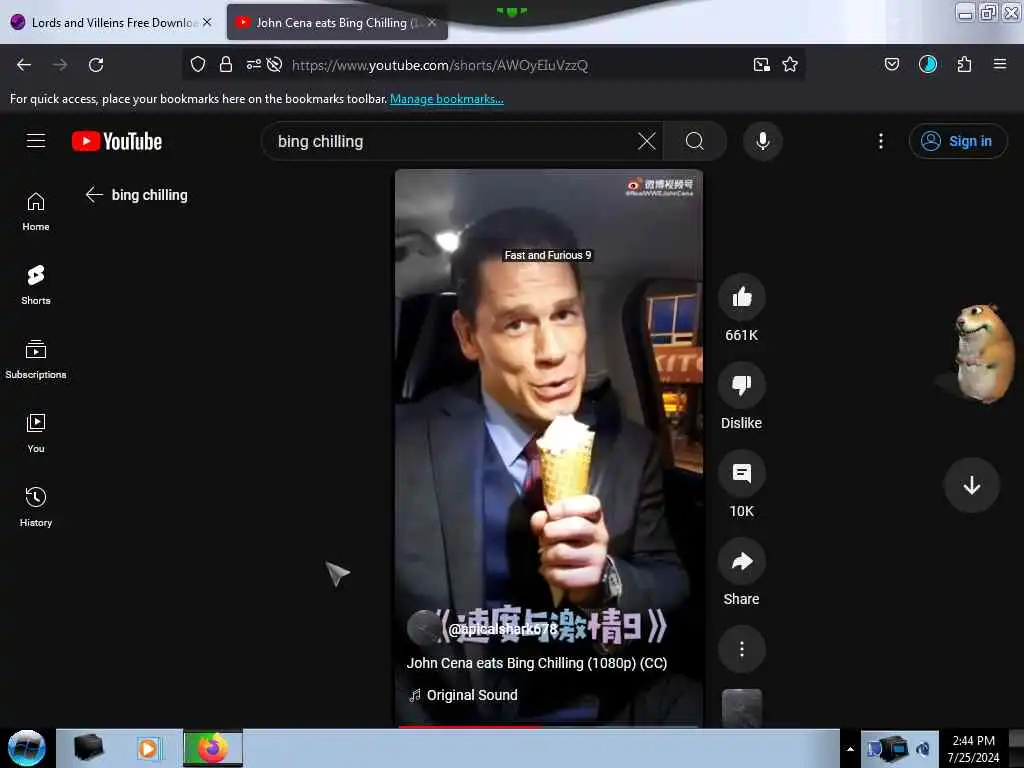1024x768 pixels.
Task: Open Home in the YouTube sidebar
Action: click(36, 212)
